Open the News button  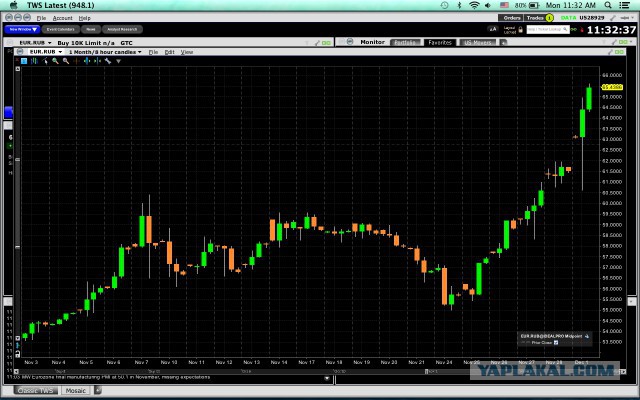pos(91,29)
